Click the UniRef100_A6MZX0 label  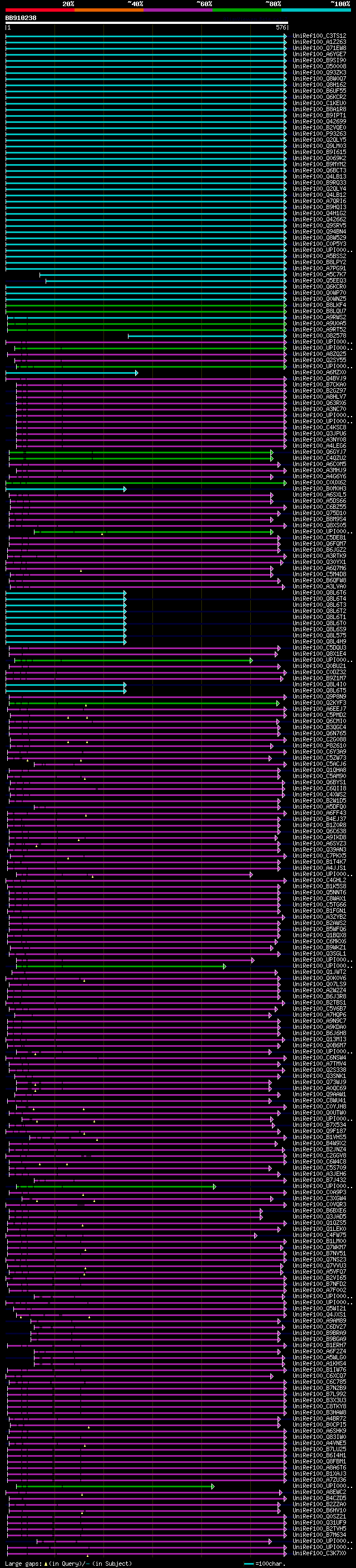[x=319, y=373]
